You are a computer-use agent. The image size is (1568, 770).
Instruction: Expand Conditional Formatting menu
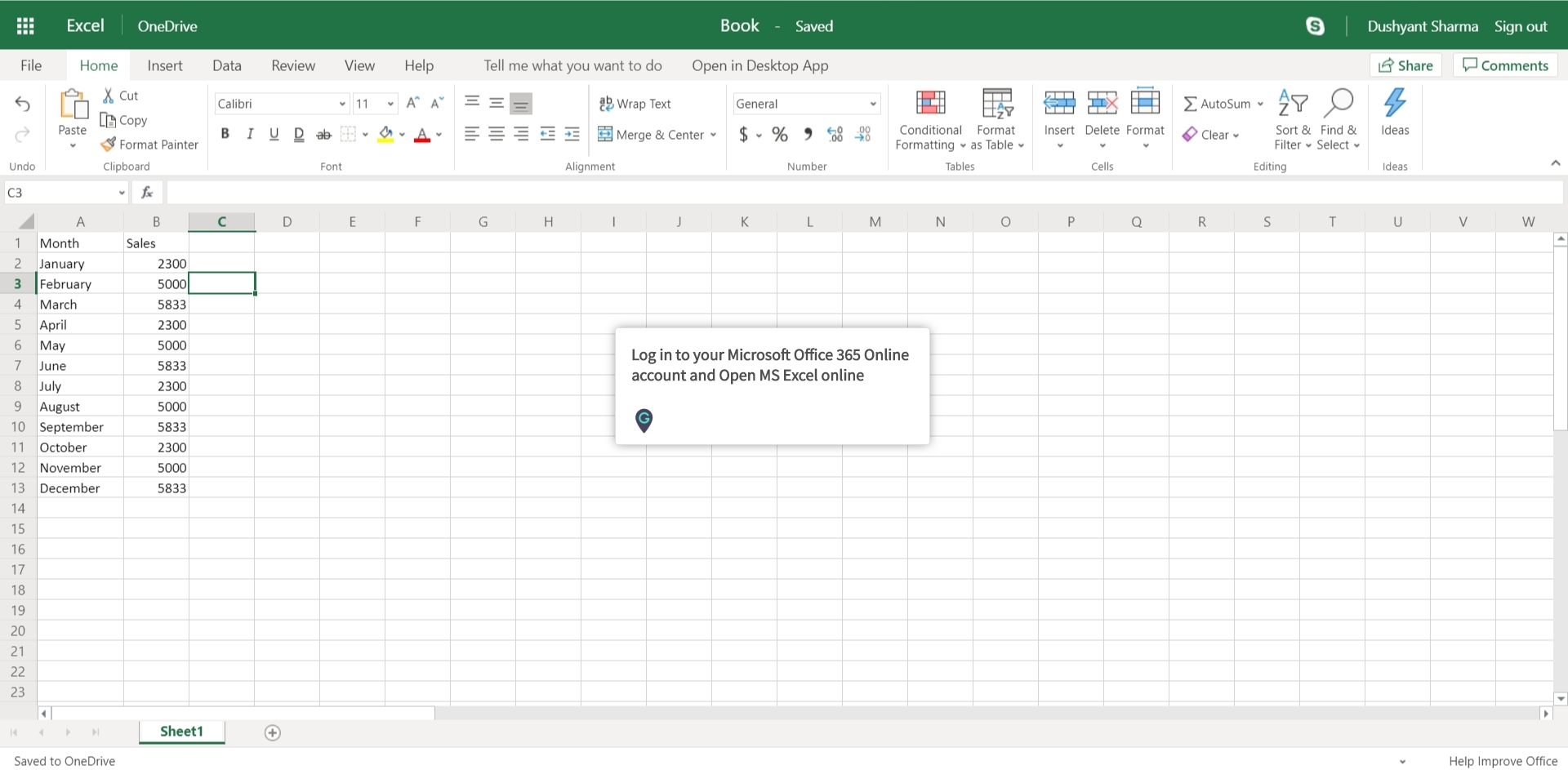point(930,120)
